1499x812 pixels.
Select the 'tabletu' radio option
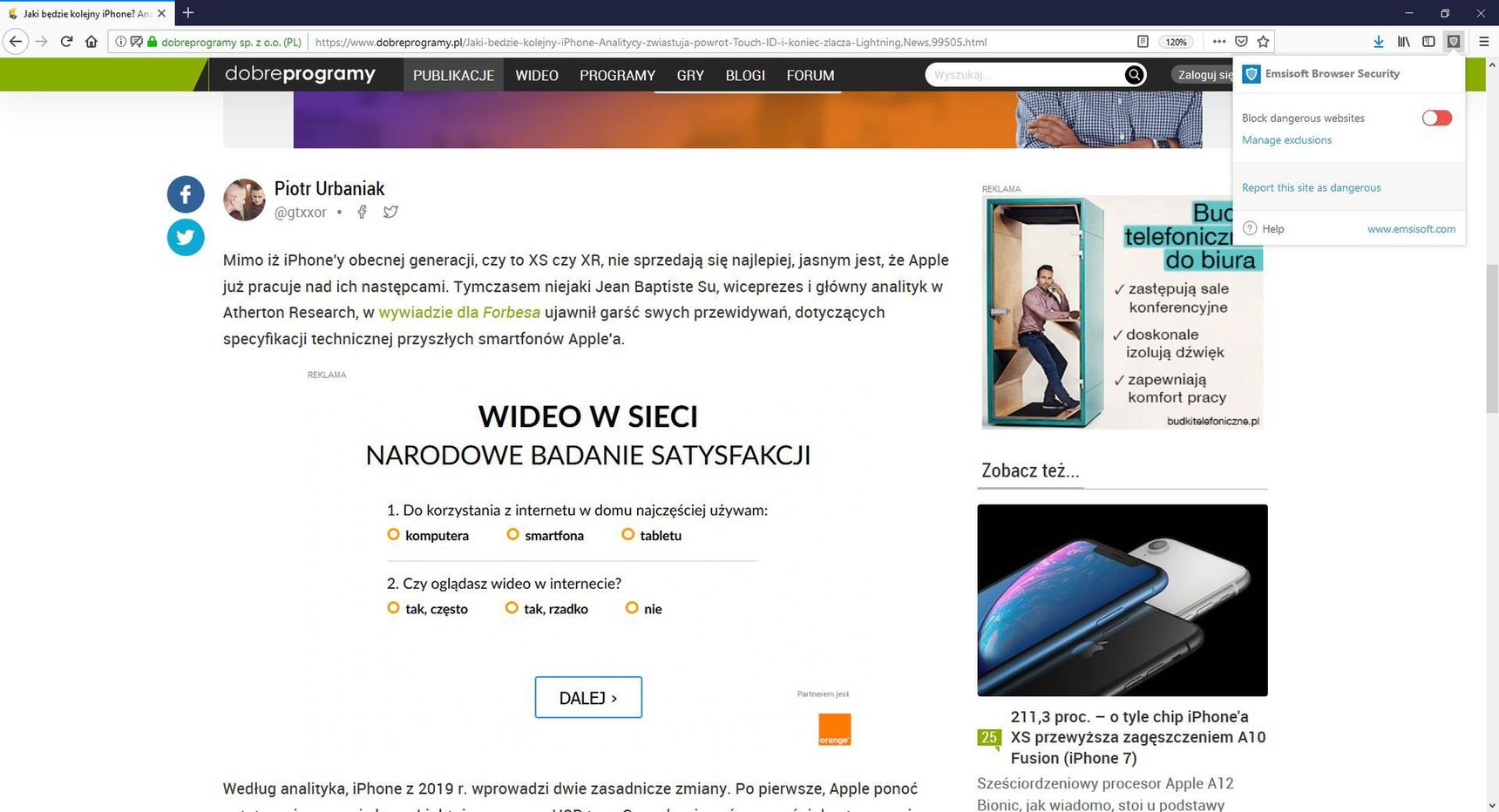coord(627,534)
